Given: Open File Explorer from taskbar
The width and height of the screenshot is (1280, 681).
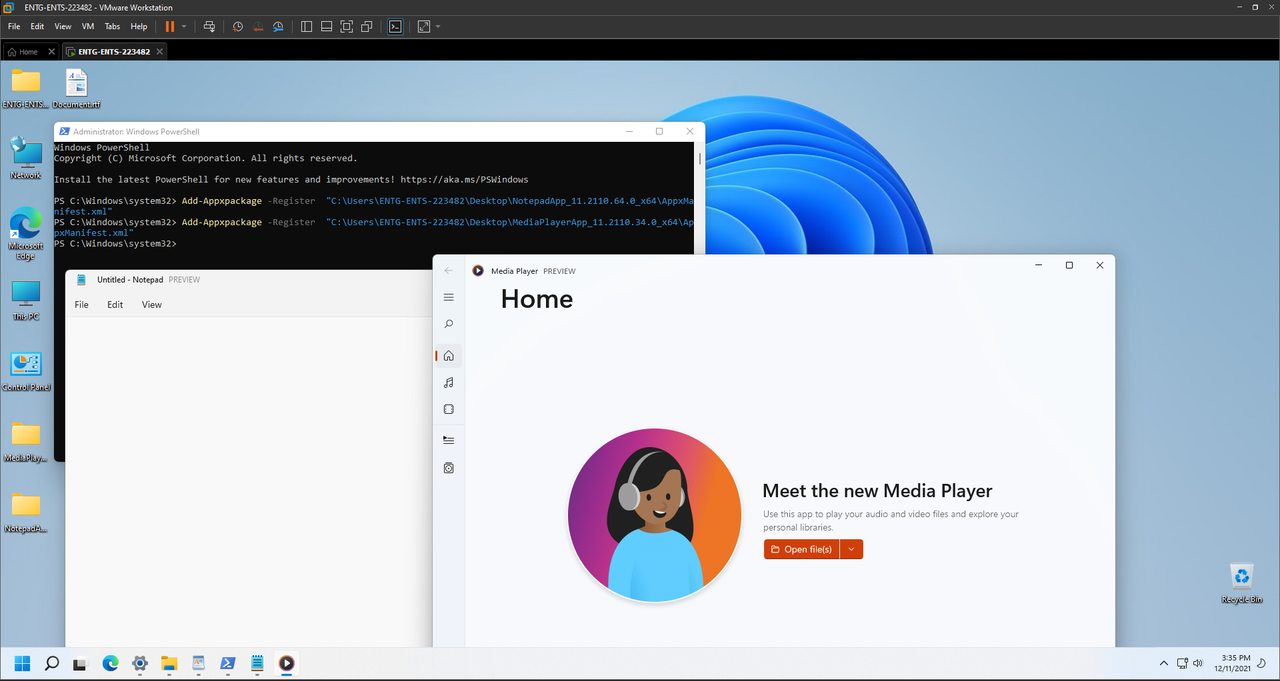Looking at the screenshot, I should point(169,662).
